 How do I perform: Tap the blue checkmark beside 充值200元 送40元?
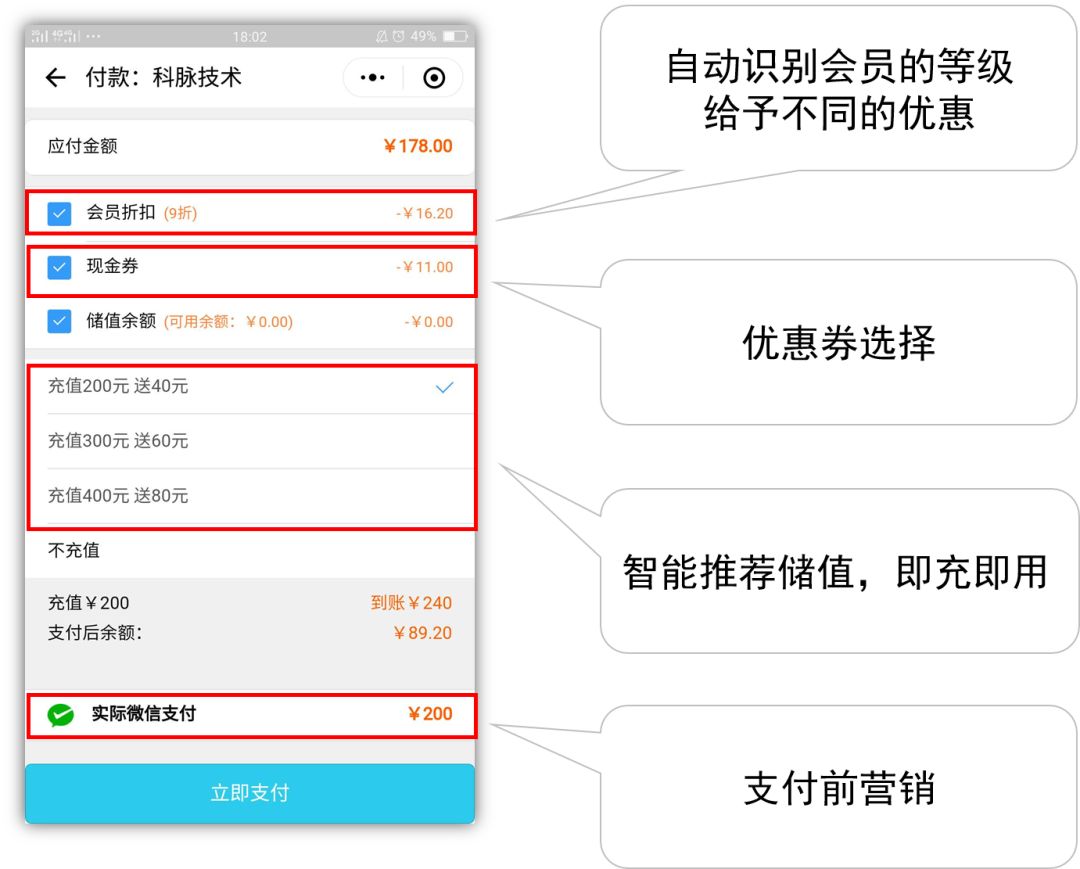(442, 388)
